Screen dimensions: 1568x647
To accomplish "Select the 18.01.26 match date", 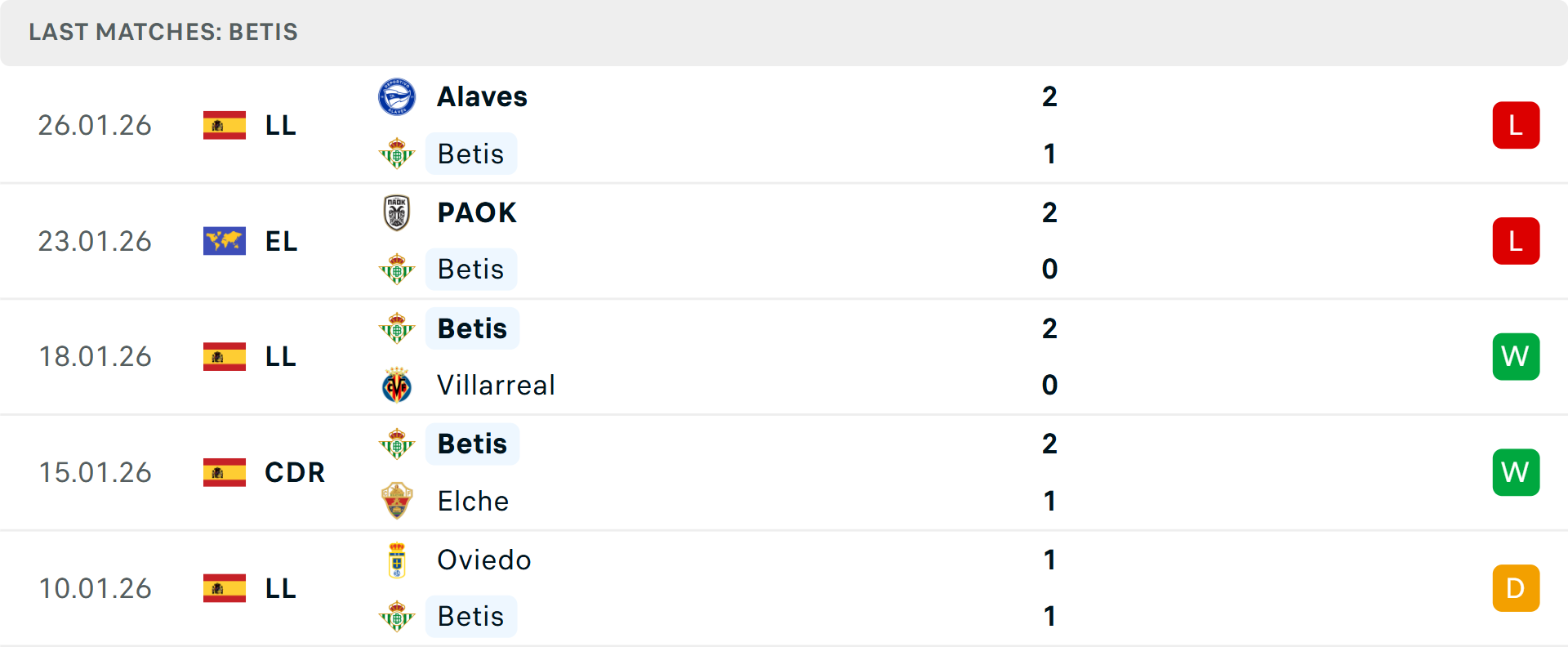I will [96, 357].
